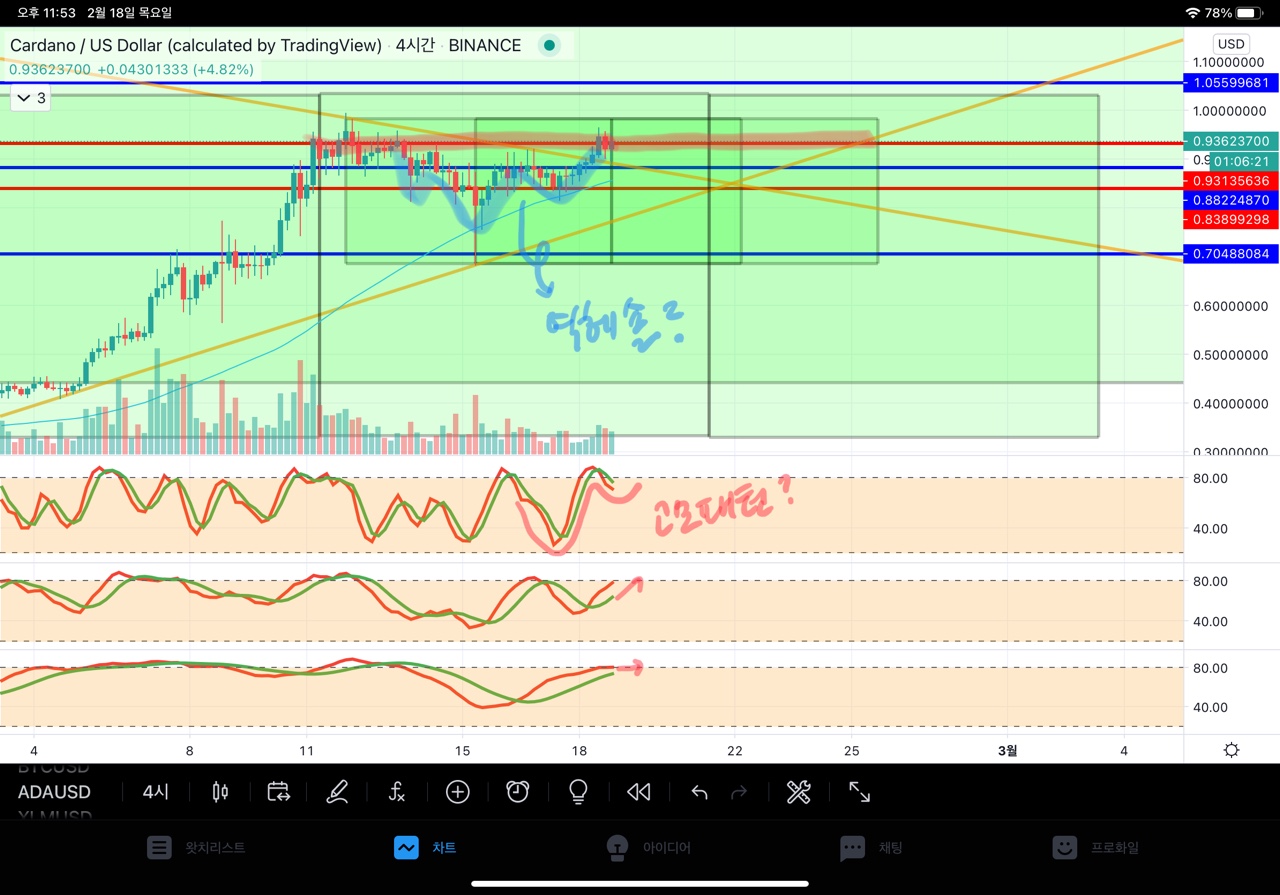The image size is (1280, 895).
Task: Tap the plus compare symbol icon
Action: click(457, 792)
